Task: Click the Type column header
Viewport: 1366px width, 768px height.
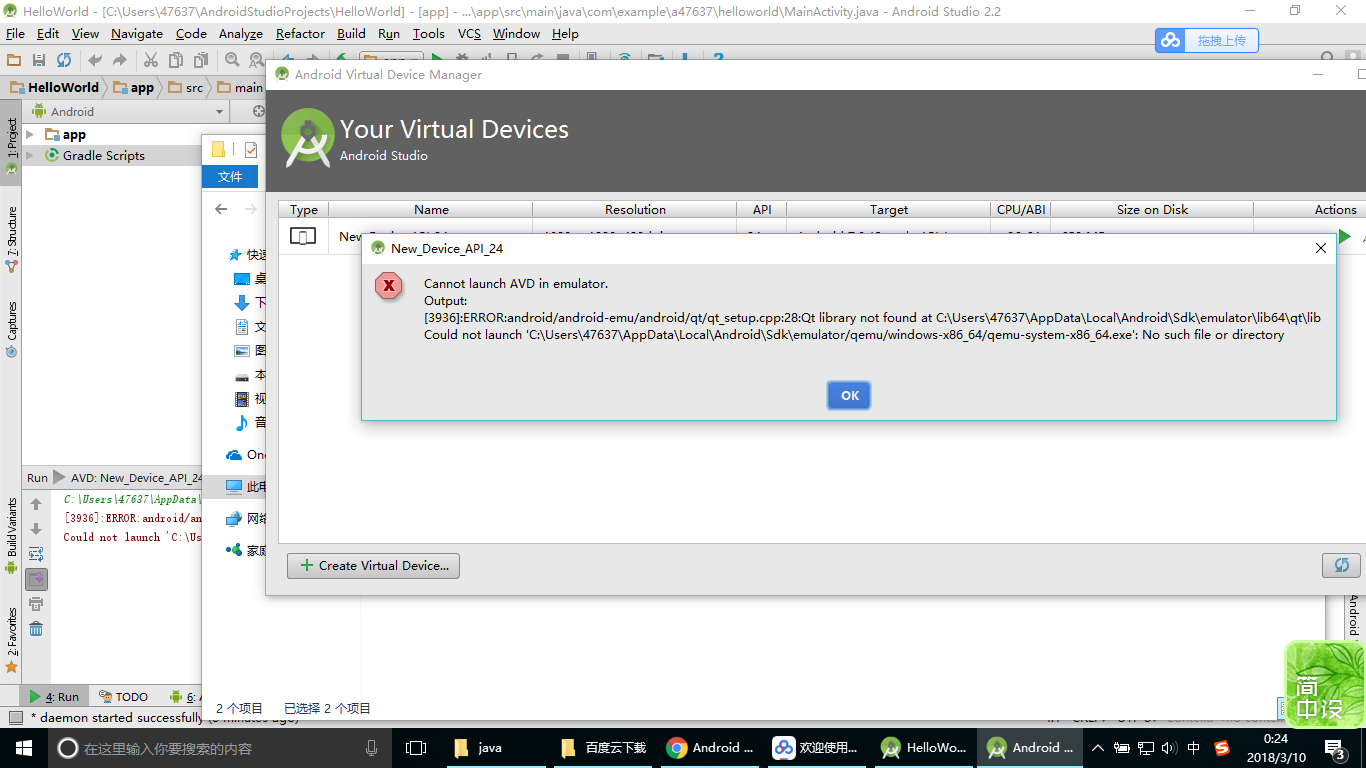Action: (x=304, y=209)
